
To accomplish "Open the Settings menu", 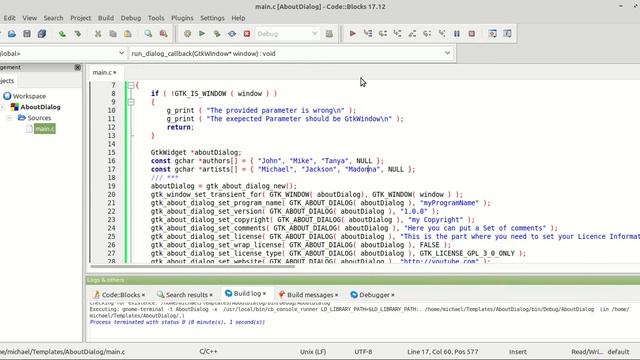I will pos(212,18).
